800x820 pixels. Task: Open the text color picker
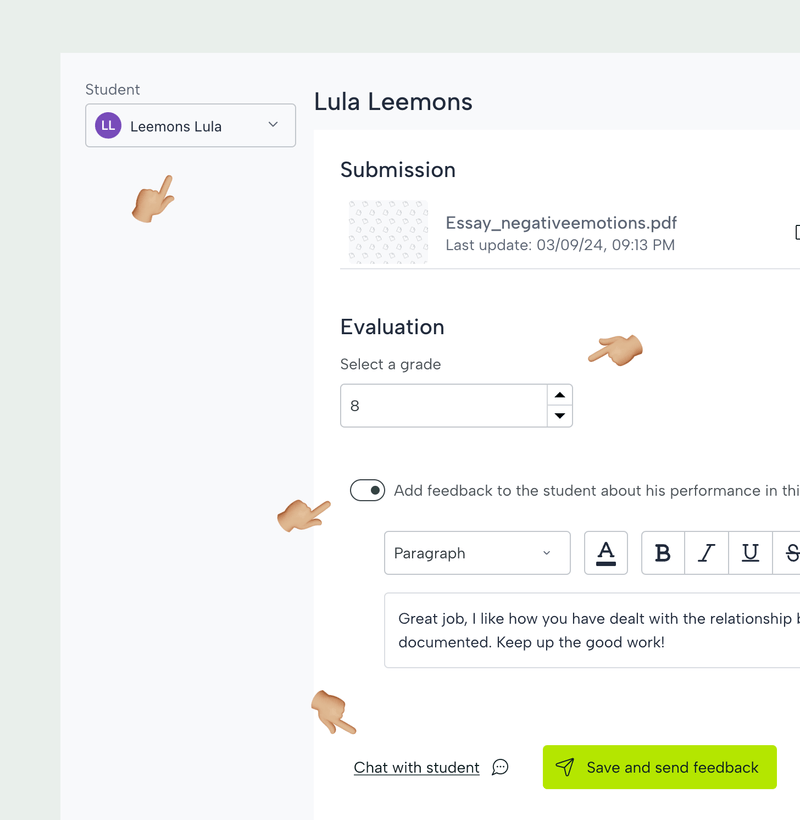coord(606,553)
